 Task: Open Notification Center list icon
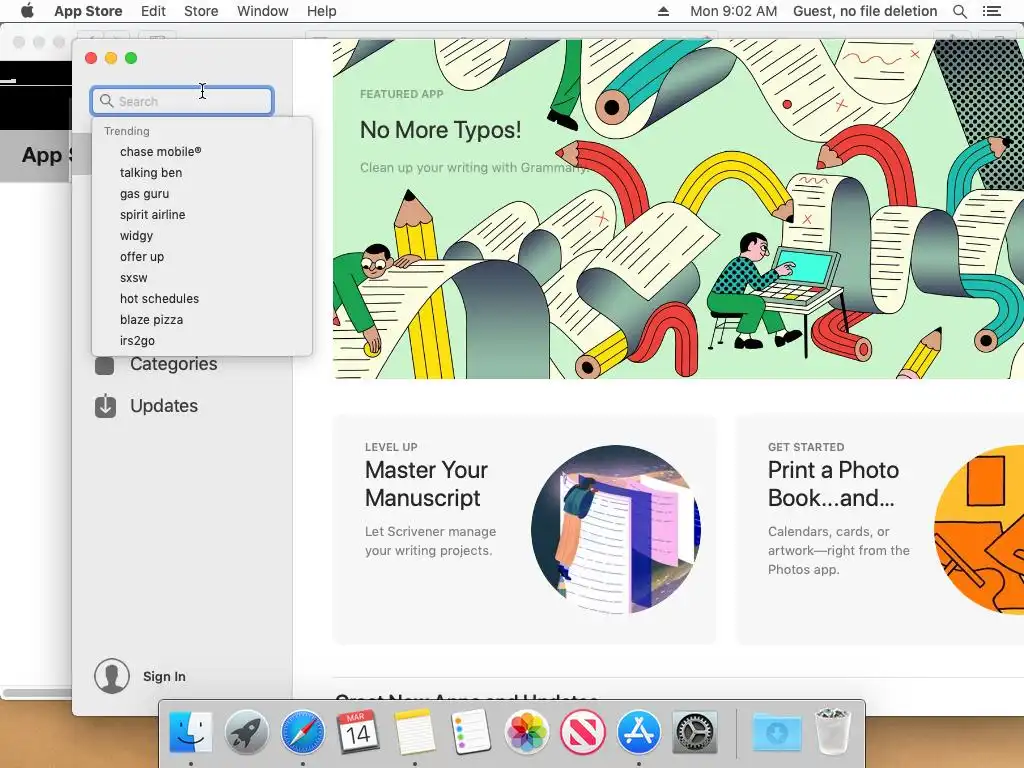pos(991,11)
